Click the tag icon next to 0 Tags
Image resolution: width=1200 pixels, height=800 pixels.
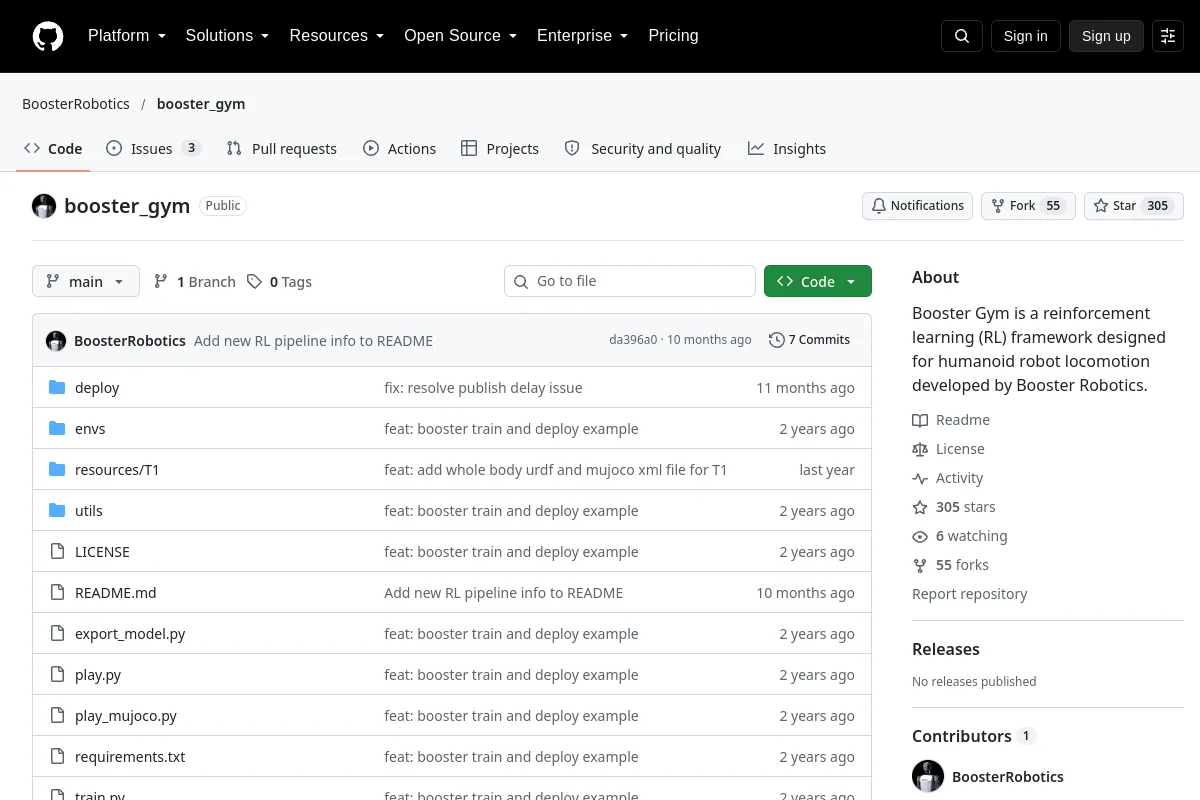tap(255, 282)
